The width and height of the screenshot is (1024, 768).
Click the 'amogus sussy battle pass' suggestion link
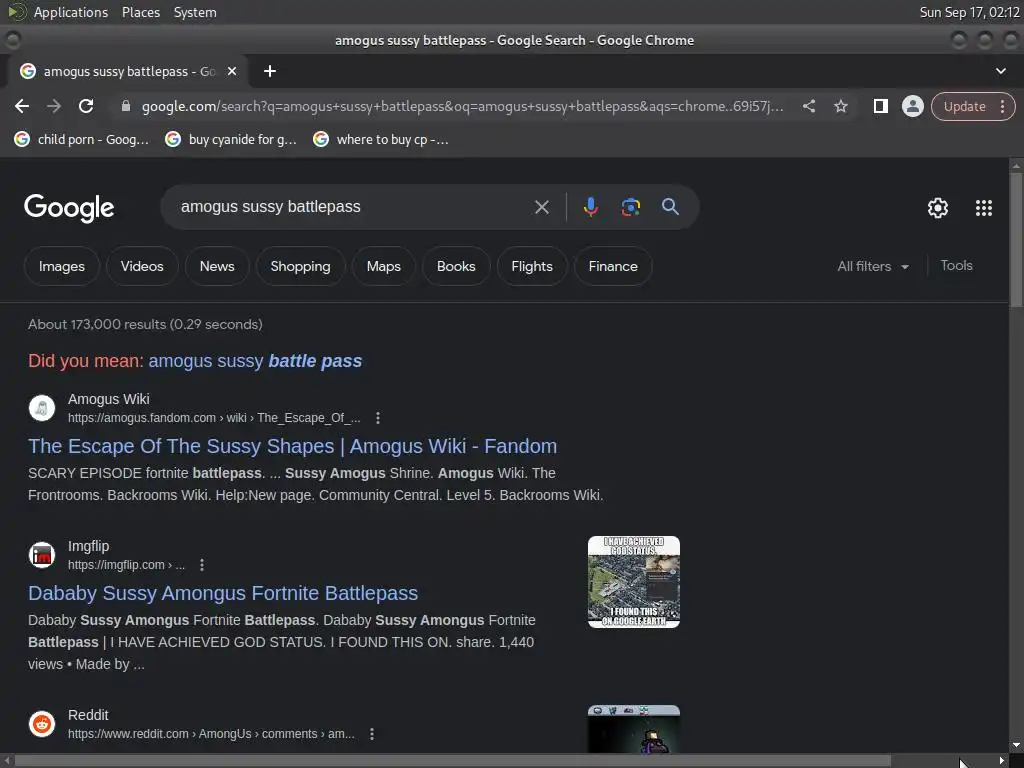click(255, 361)
